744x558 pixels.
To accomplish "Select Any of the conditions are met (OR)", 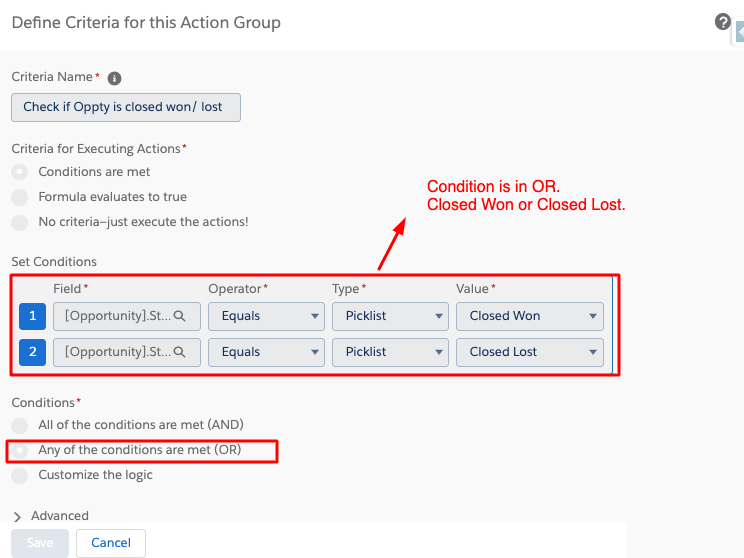I will coord(20,450).
